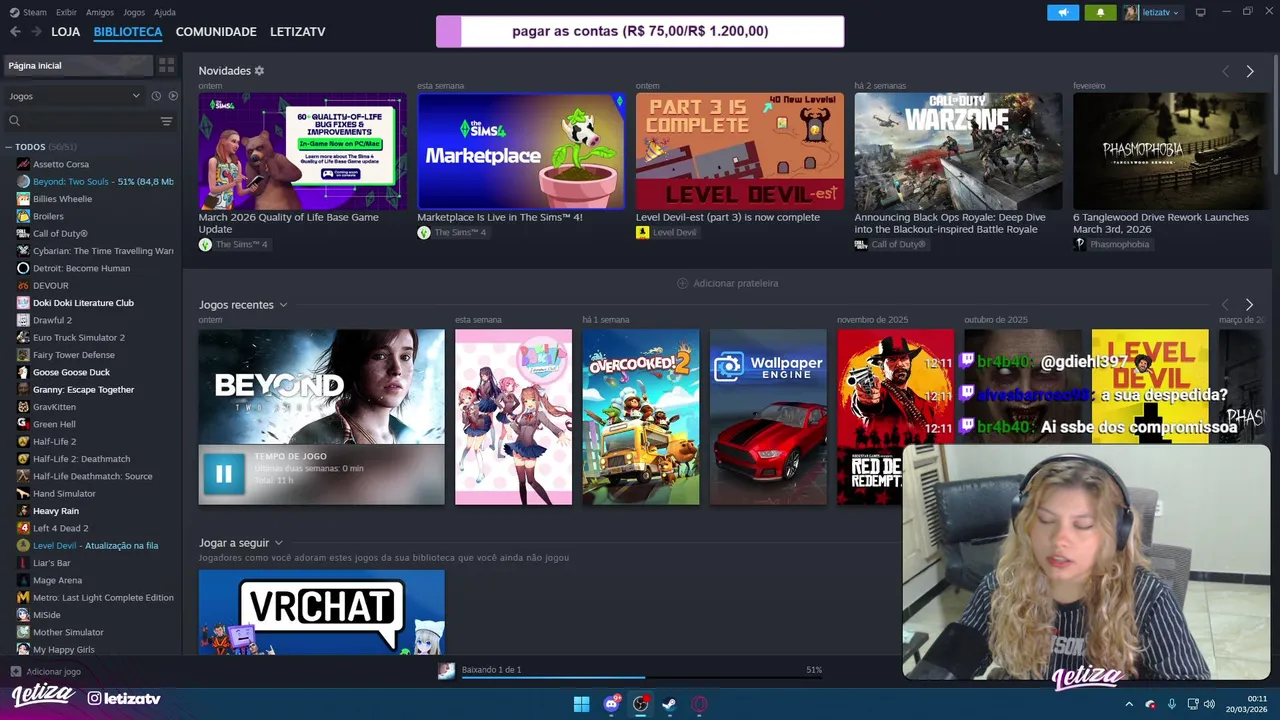The image size is (1280, 720).
Task: Select Assetto Corsa in the library list
Action: (61, 164)
